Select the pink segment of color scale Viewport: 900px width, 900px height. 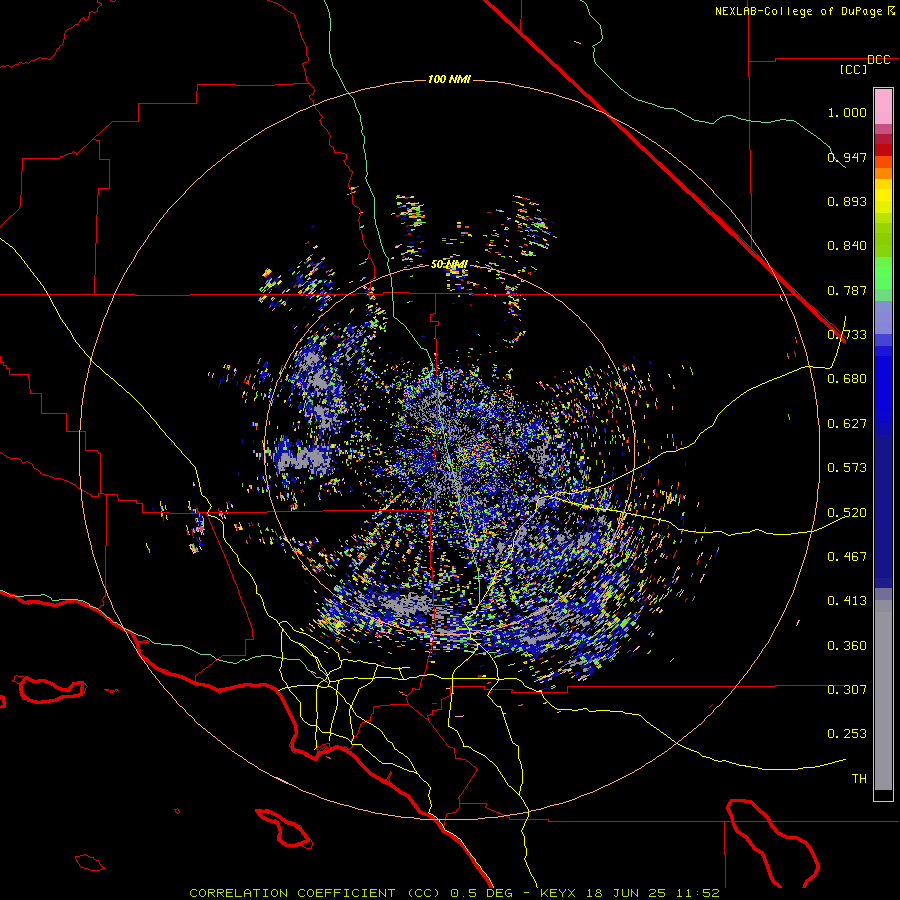[883, 107]
